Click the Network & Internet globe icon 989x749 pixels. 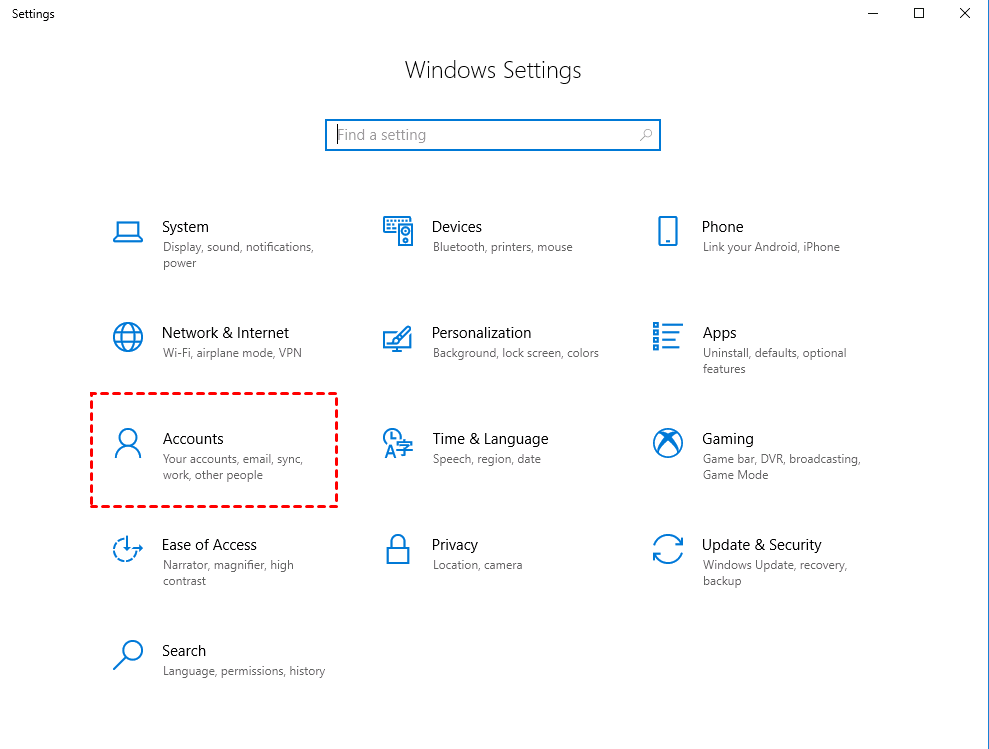pyautogui.click(x=128, y=337)
